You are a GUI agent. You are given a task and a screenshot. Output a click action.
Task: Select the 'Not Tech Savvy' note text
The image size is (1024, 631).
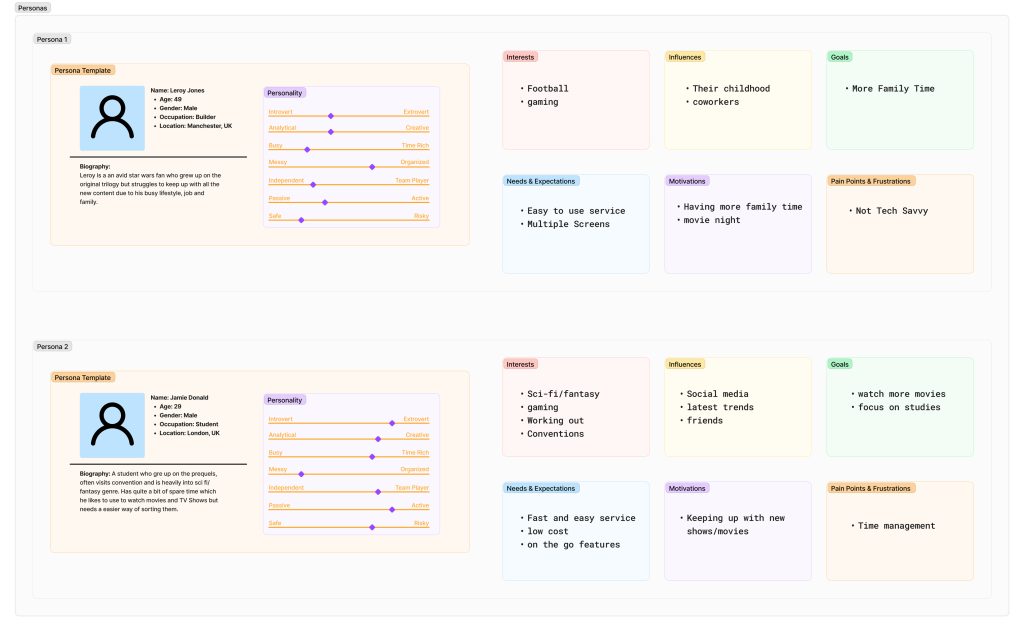coord(892,211)
